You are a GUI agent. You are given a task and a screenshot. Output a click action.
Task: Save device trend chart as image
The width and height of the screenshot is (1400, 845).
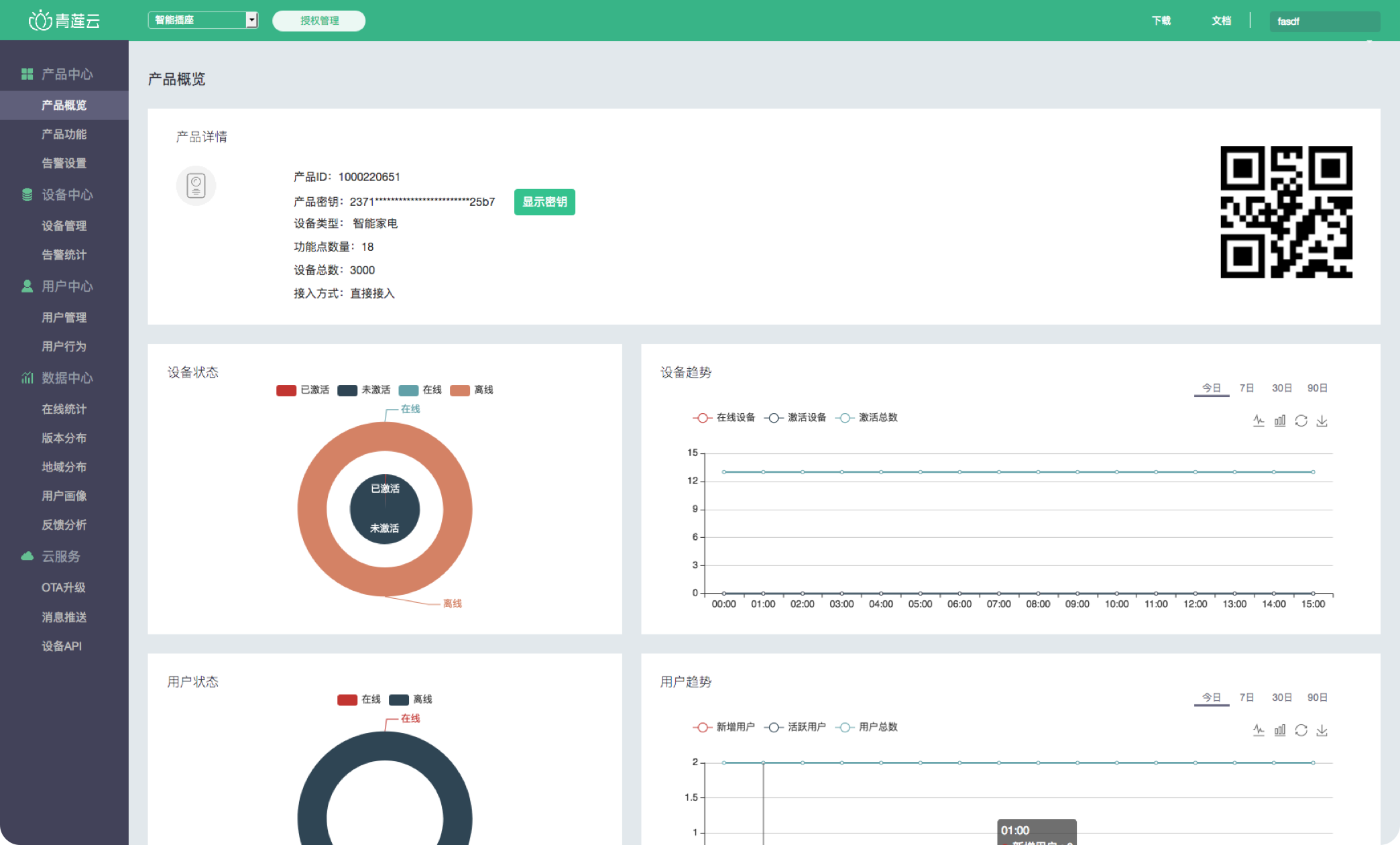coord(1322,420)
